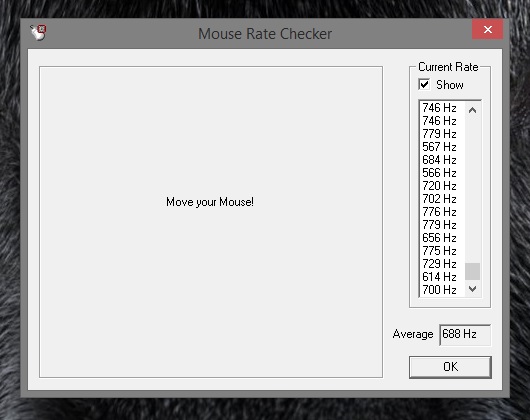Click the Move your Mouse! test area
This screenshot has width=530, height=420.
pyautogui.click(x=211, y=222)
